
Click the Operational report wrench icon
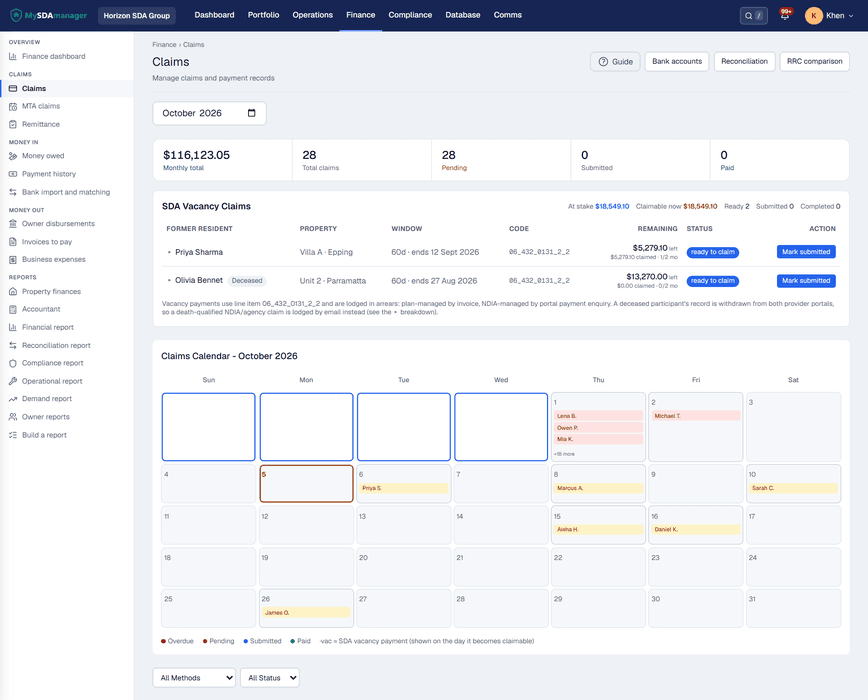pyautogui.click(x=13, y=381)
